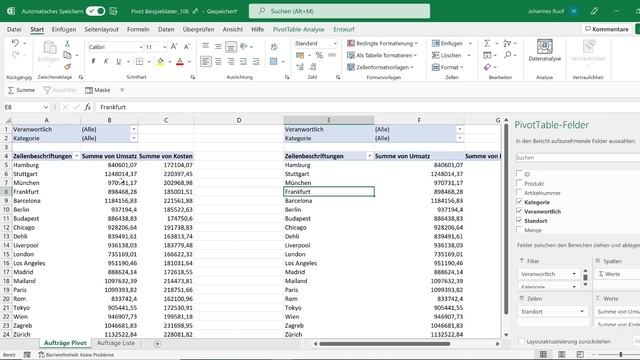Uncheck the Verantwortlich field checkbox
640x360 pixels.
tap(519, 211)
